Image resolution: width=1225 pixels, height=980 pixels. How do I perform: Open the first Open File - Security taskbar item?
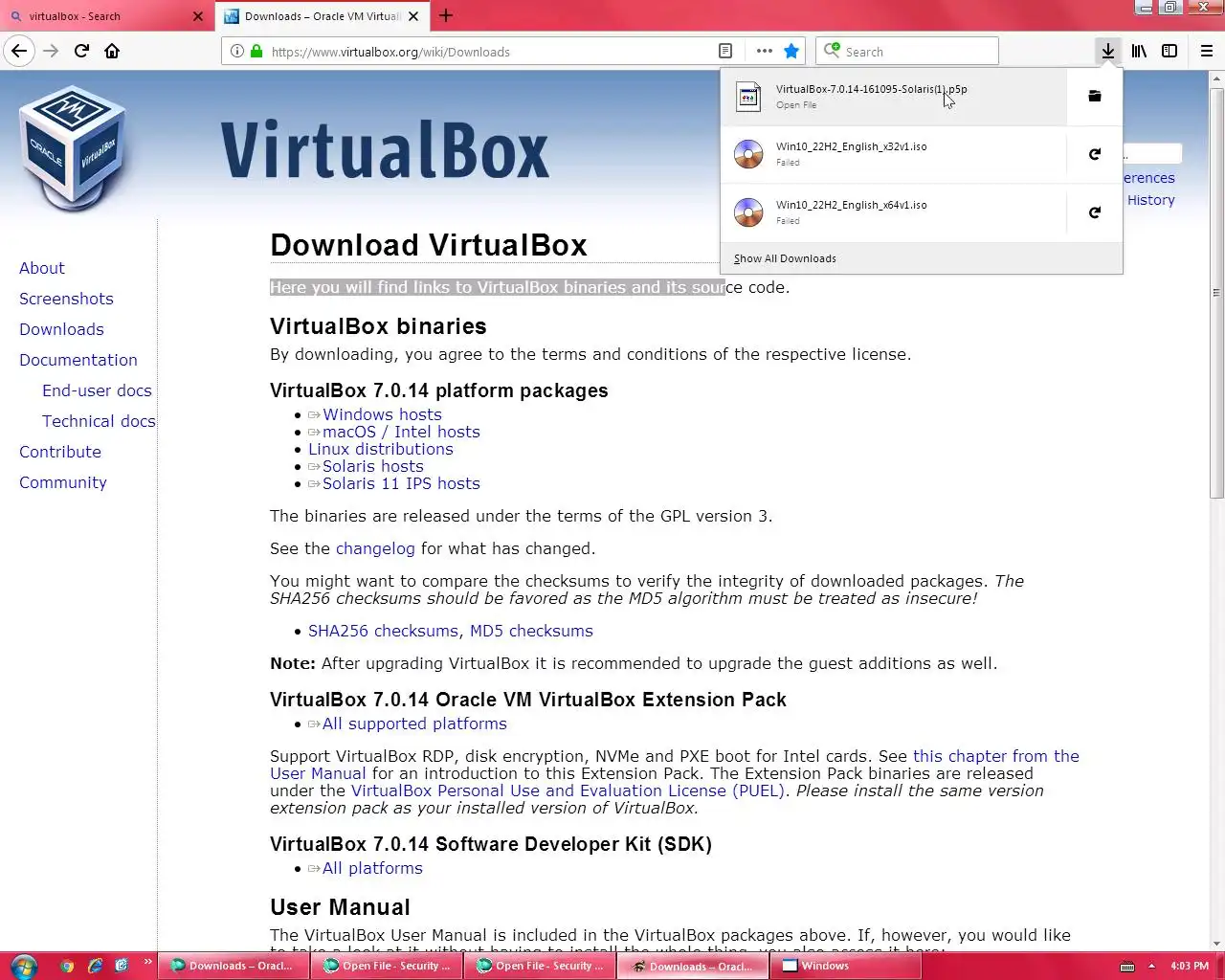387,966
